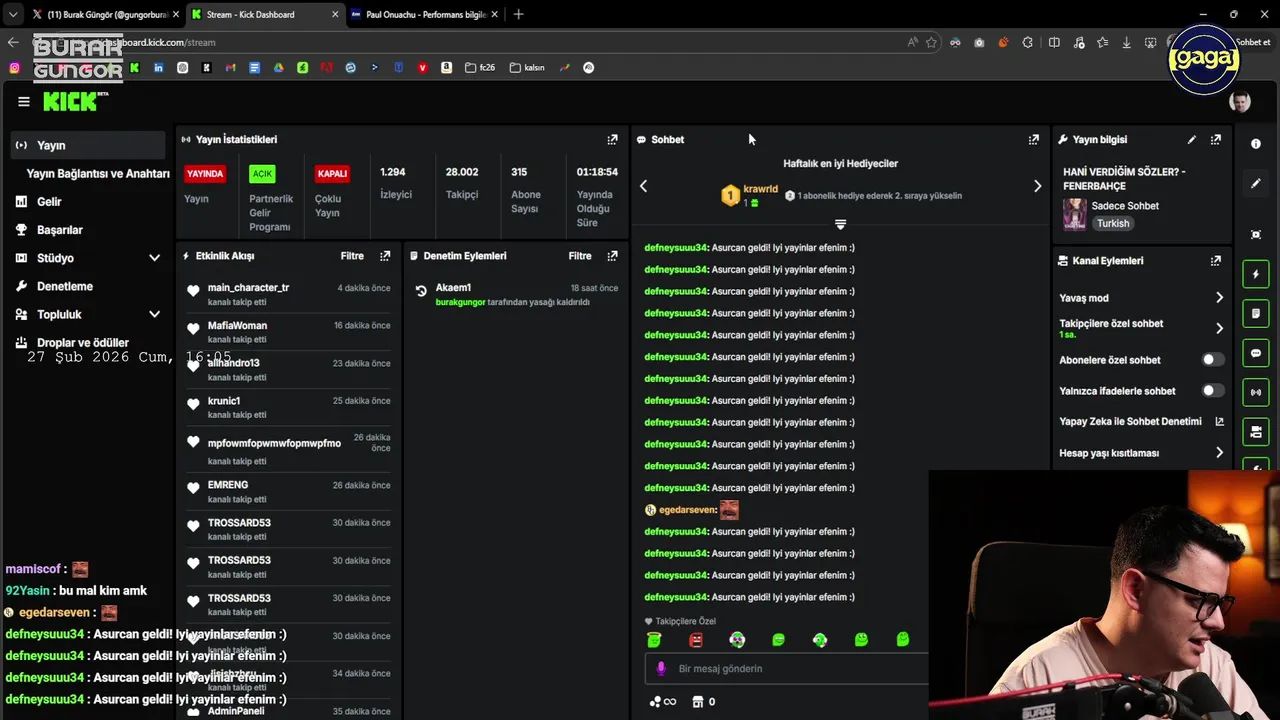
Task: Click the YAYINDA live status badge
Action: [x=205, y=174]
